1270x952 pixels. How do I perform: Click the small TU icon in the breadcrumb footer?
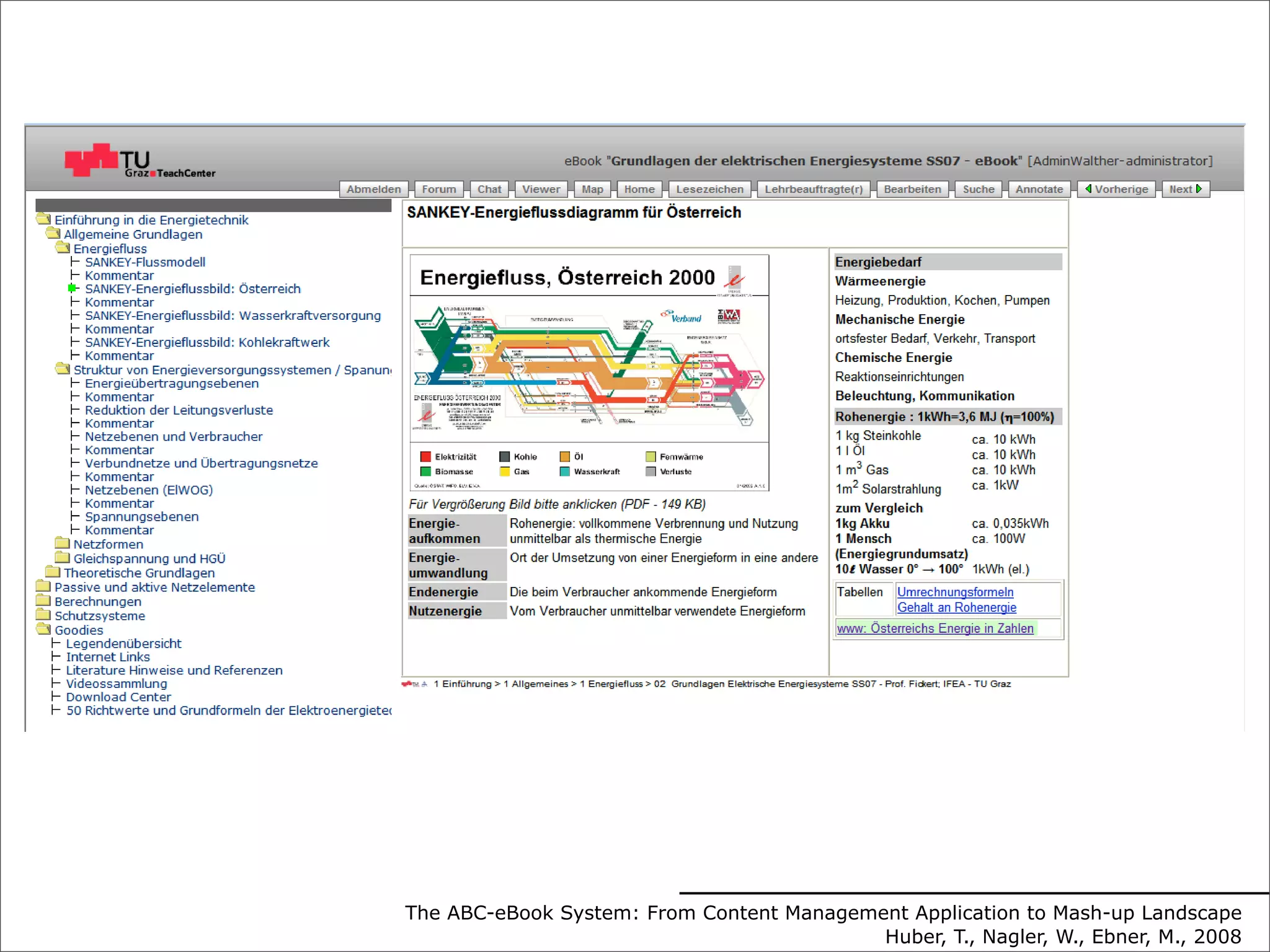click(414, 684)
